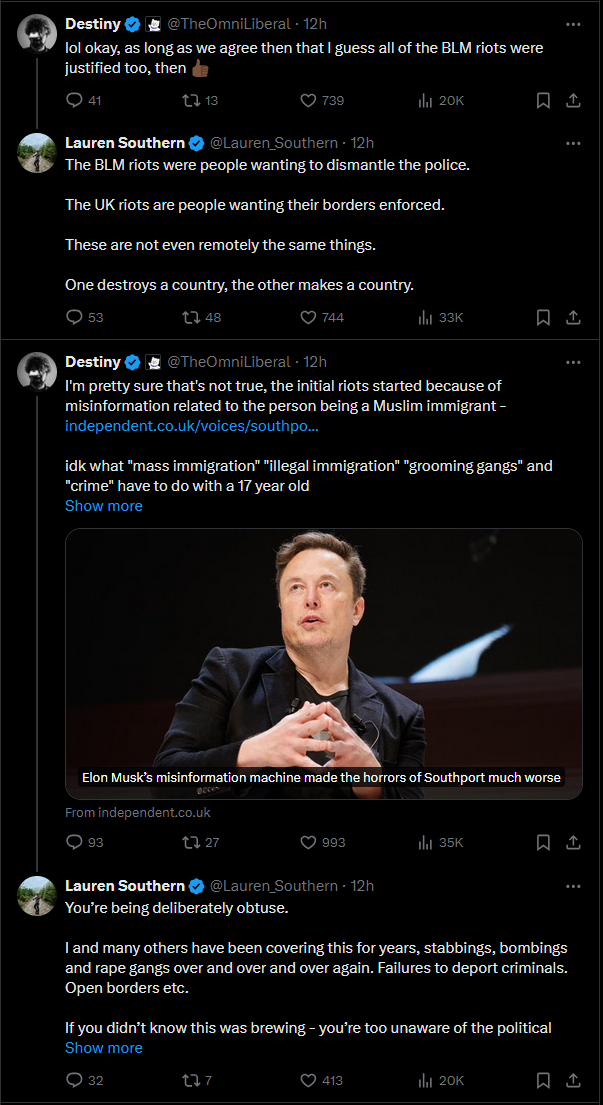The image size is (603, 1105).
Task: Open @TheOmniLiberal handle on the top tweet
Action: point(229,24)
